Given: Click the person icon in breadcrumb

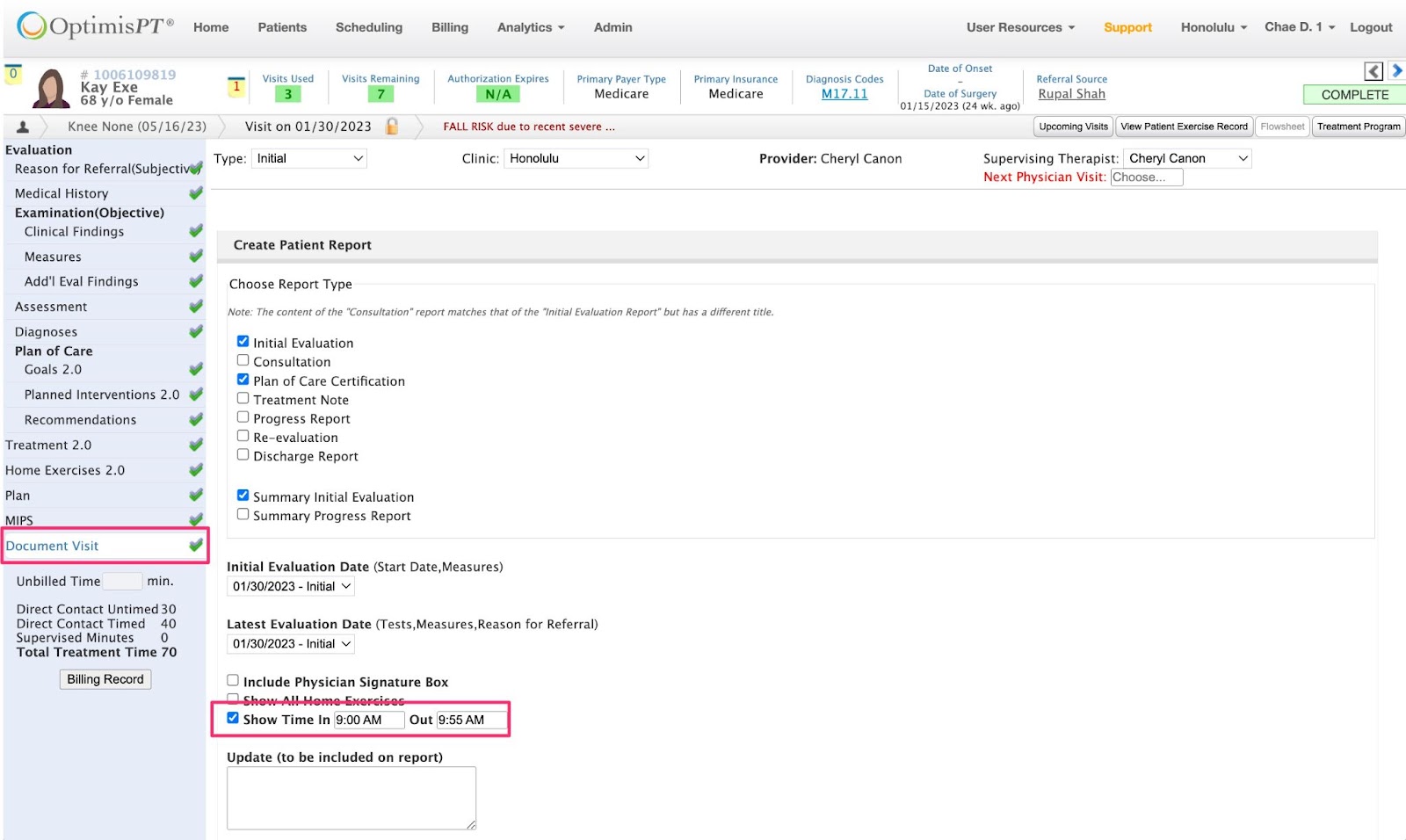Looking at the screenshot, I should [23, 127].
